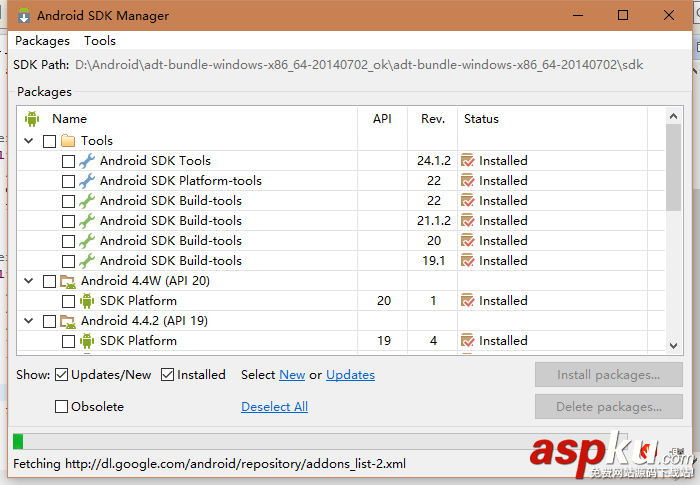Click the Android 4.4W folder icon
700x485 pixels.
(x=68, y=281)
